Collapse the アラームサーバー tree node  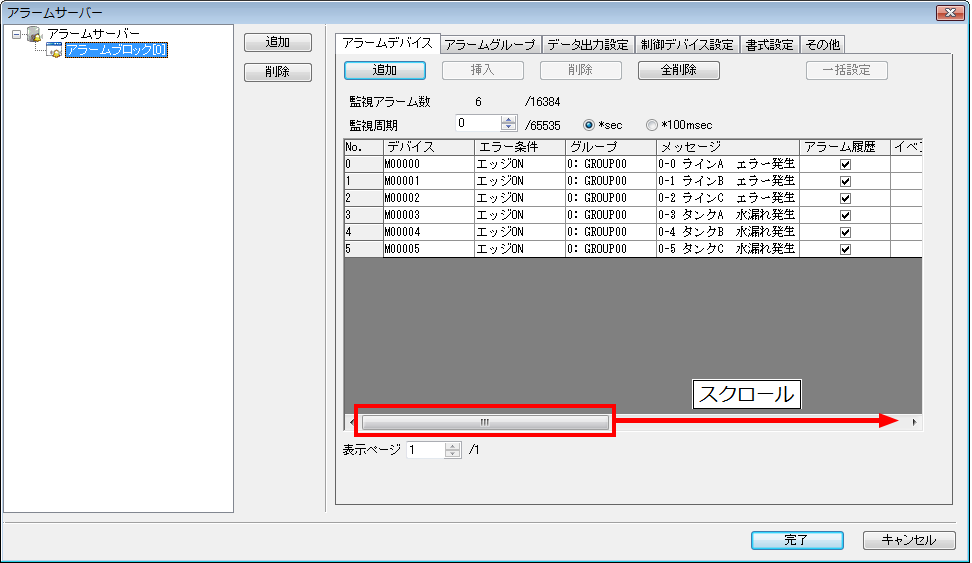[x=17, y=35]
